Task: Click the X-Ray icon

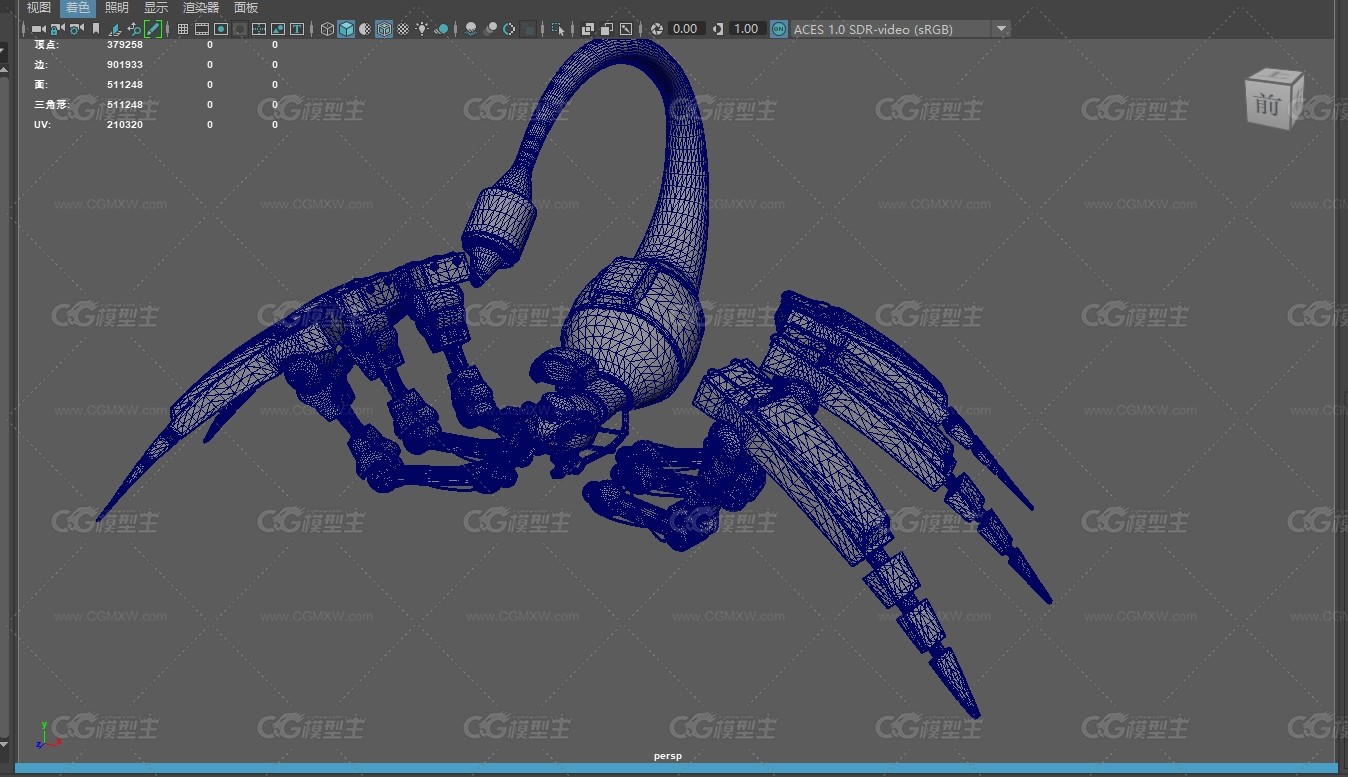Action: pos(588,29)
